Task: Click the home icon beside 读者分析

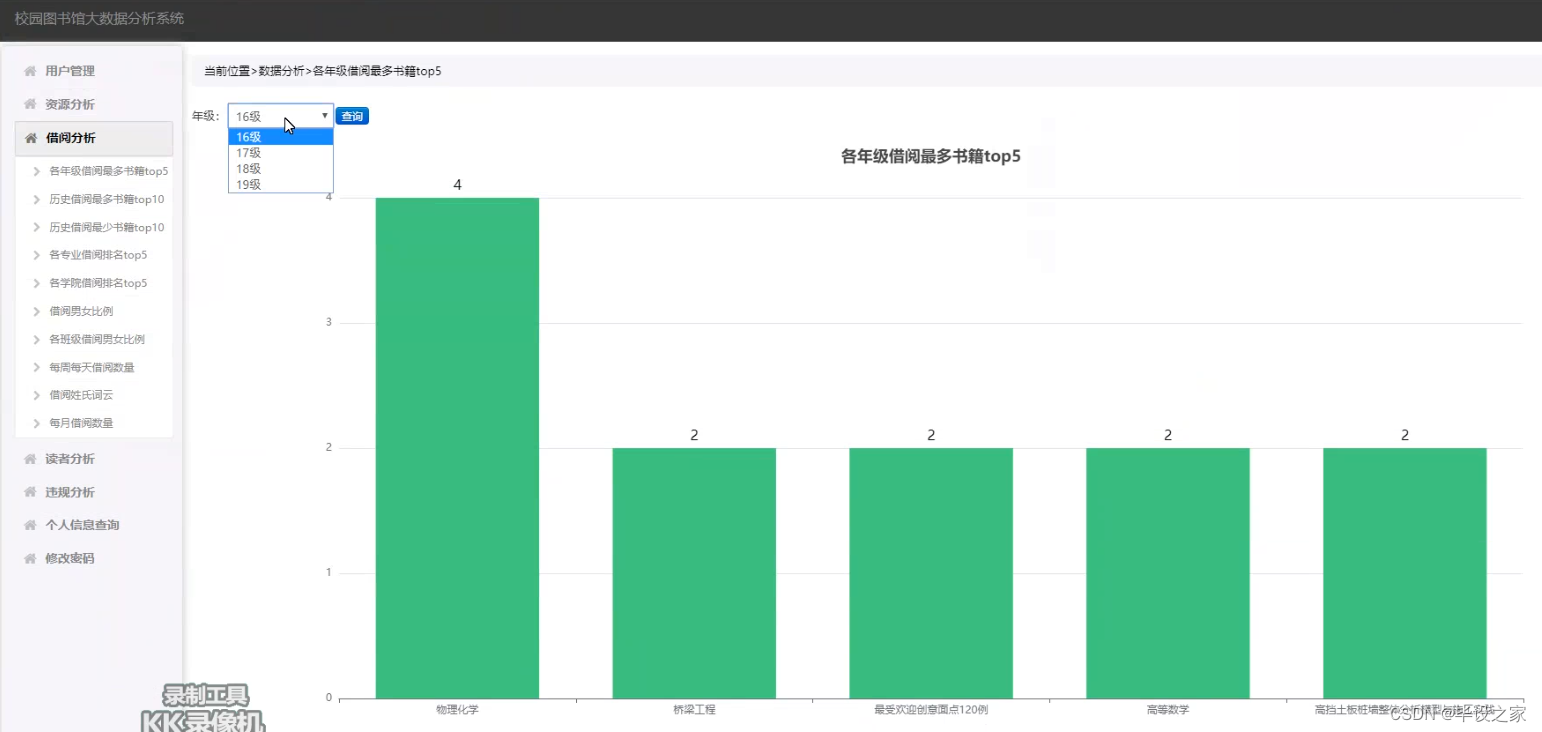Action: (x=31, y=459)
